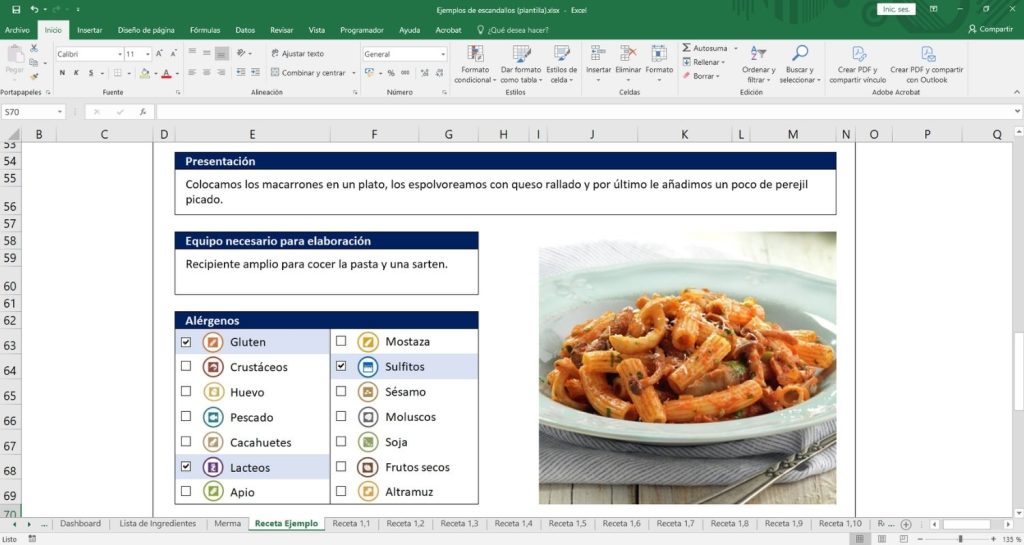Open the Estilos de celda dropdown
This screenshot has height=545, width=1024.
pos(561,65)
